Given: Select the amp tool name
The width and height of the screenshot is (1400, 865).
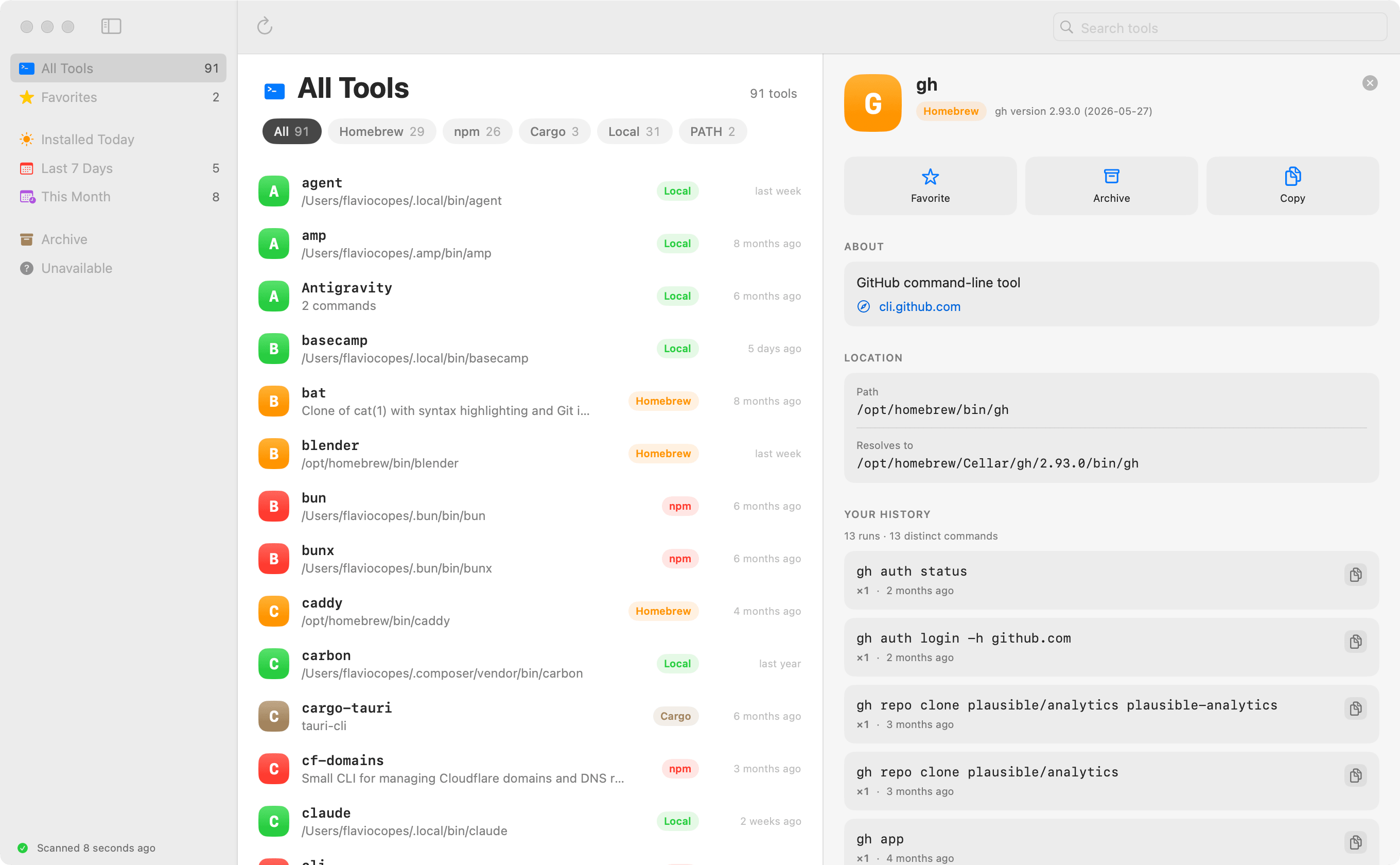Looking at the screenshot, I should click(x=314, y=235).
